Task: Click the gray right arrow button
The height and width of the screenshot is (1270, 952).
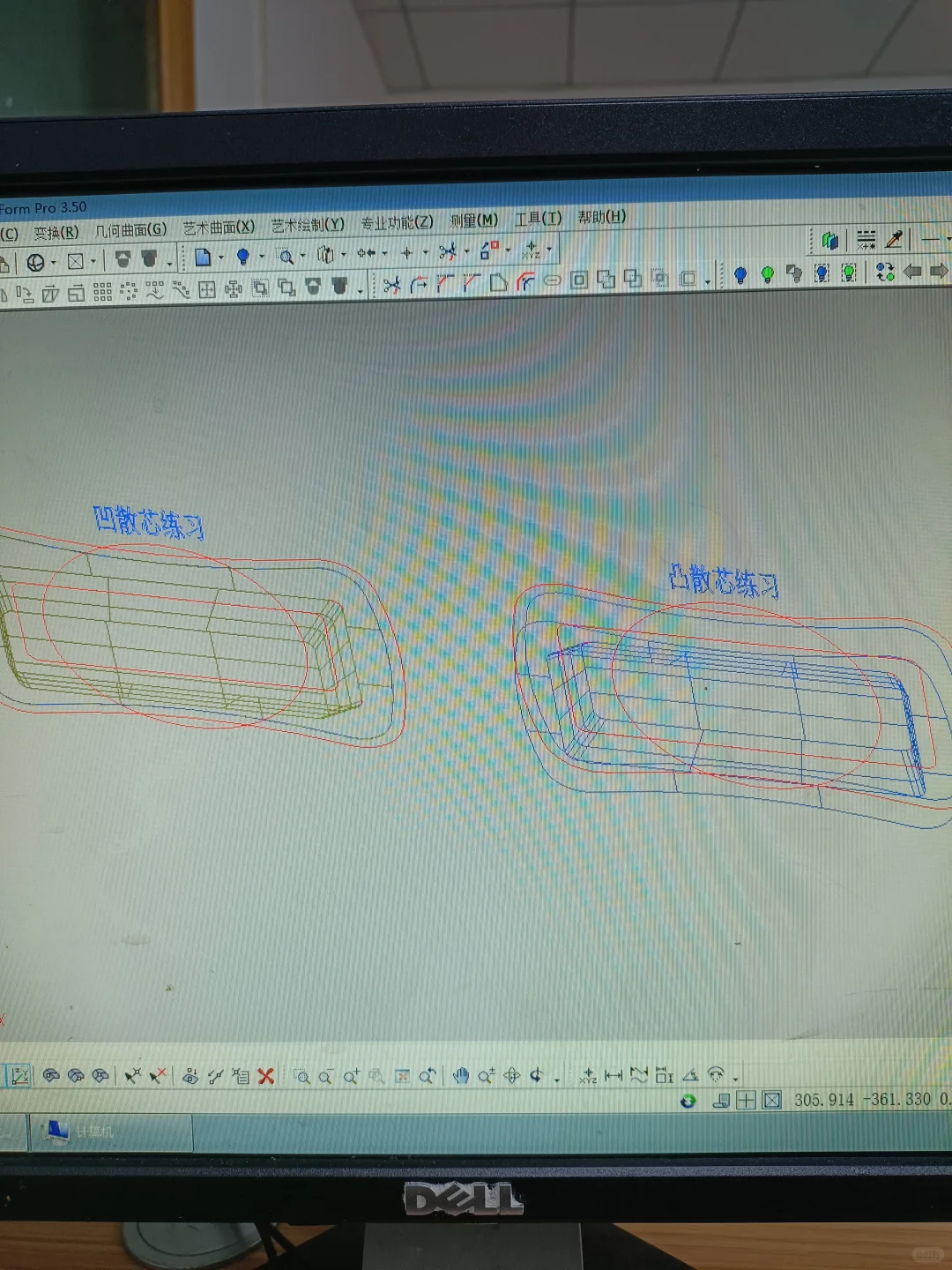Action: [939, 271]
